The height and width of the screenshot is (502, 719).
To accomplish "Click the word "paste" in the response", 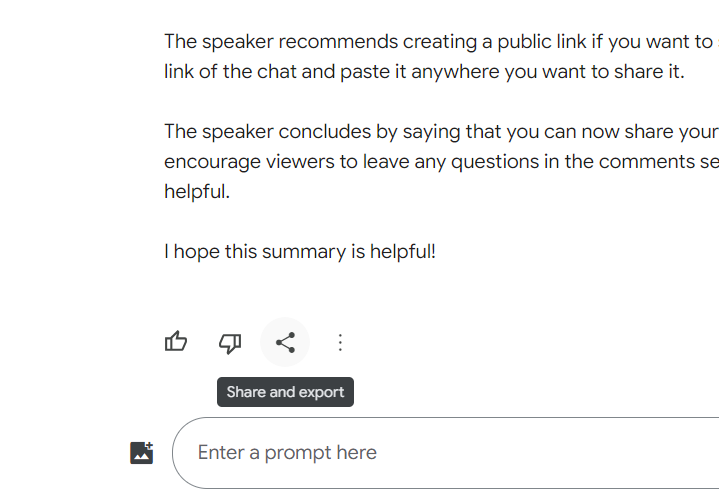I will (365, 72).
